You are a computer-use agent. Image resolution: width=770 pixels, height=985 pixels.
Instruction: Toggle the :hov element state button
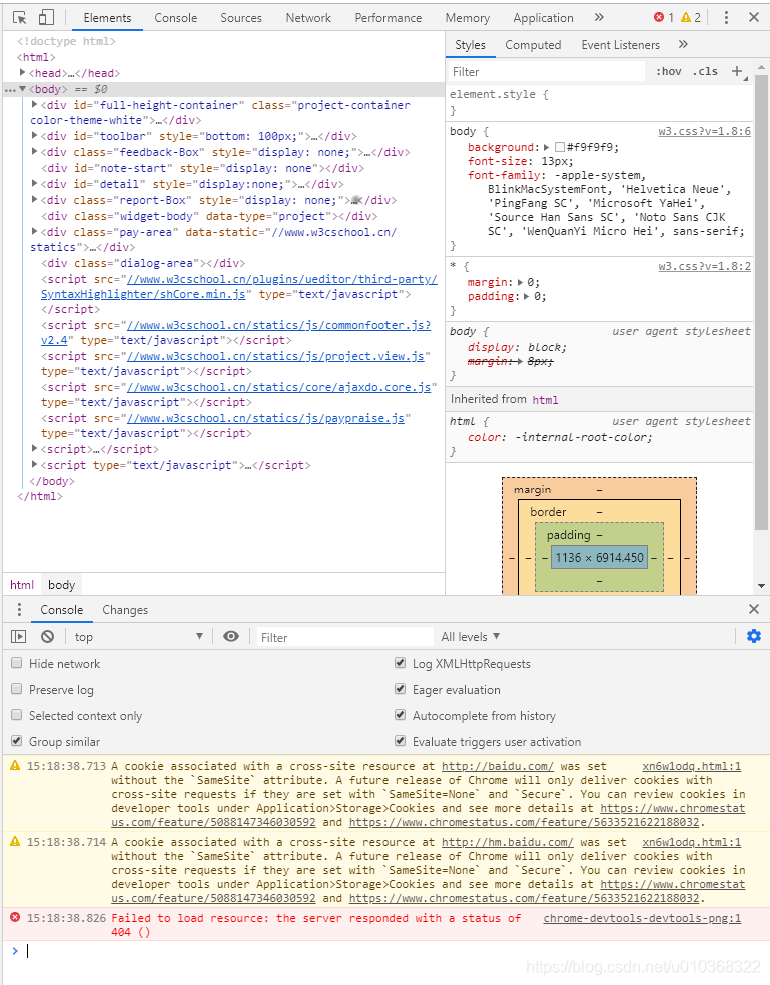pyautogui.click(x=669, y=71)
